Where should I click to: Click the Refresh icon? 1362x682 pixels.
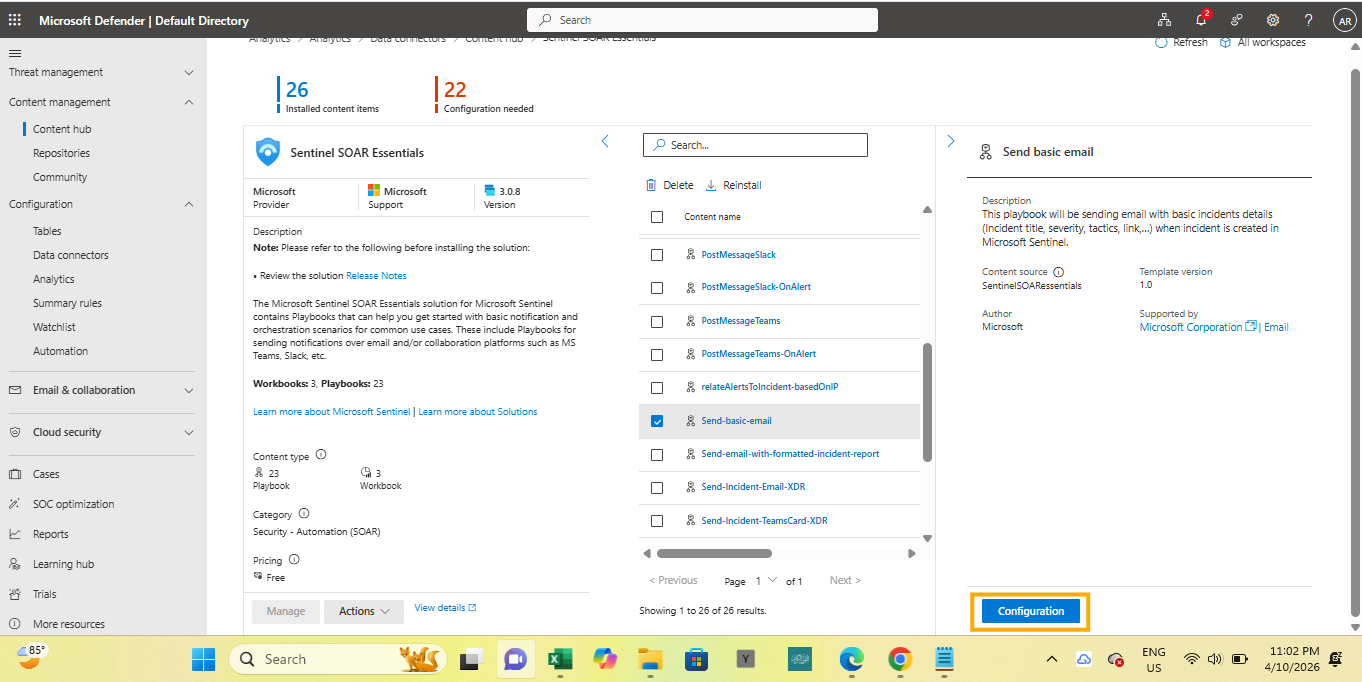tap(1161, 43)
